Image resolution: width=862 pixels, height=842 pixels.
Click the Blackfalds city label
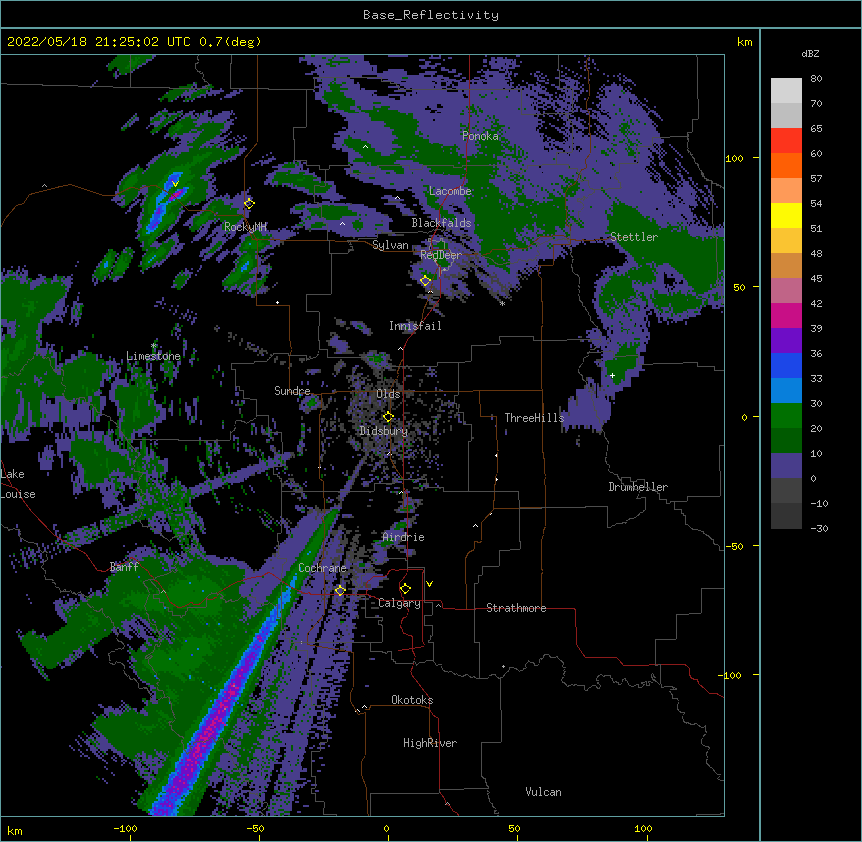pos(441,223)
